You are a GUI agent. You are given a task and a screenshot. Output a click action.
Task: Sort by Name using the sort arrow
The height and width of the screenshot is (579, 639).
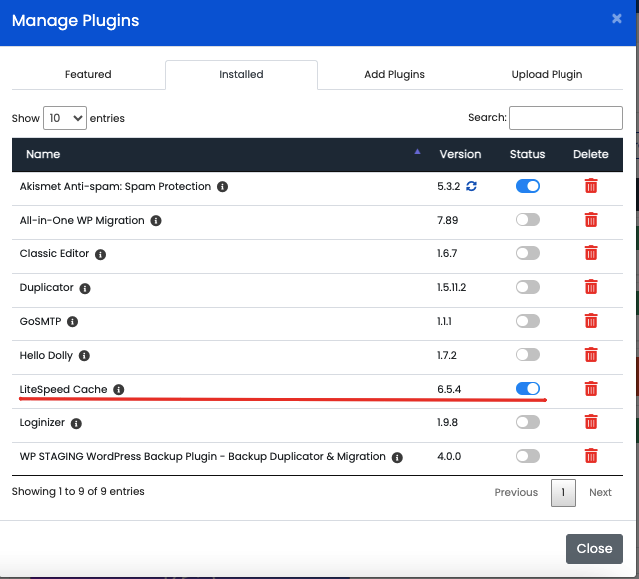point(417,152)
